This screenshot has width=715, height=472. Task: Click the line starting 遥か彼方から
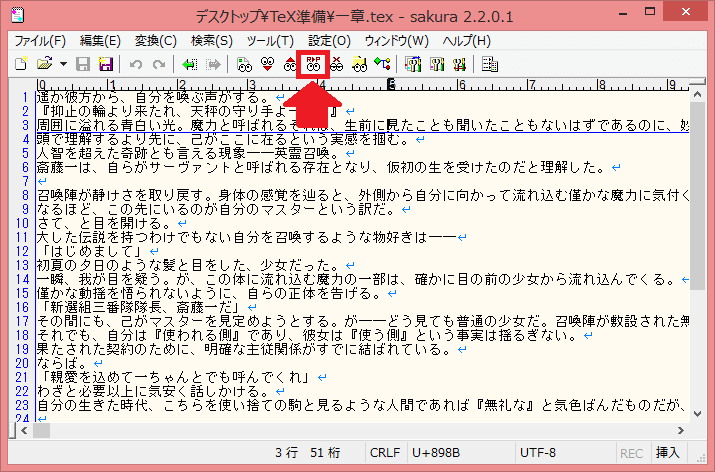(x=155, y=97)
